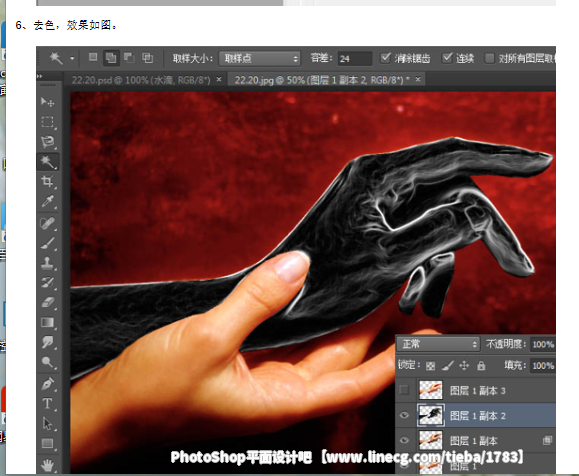Select the Type tool

[48, 404]
